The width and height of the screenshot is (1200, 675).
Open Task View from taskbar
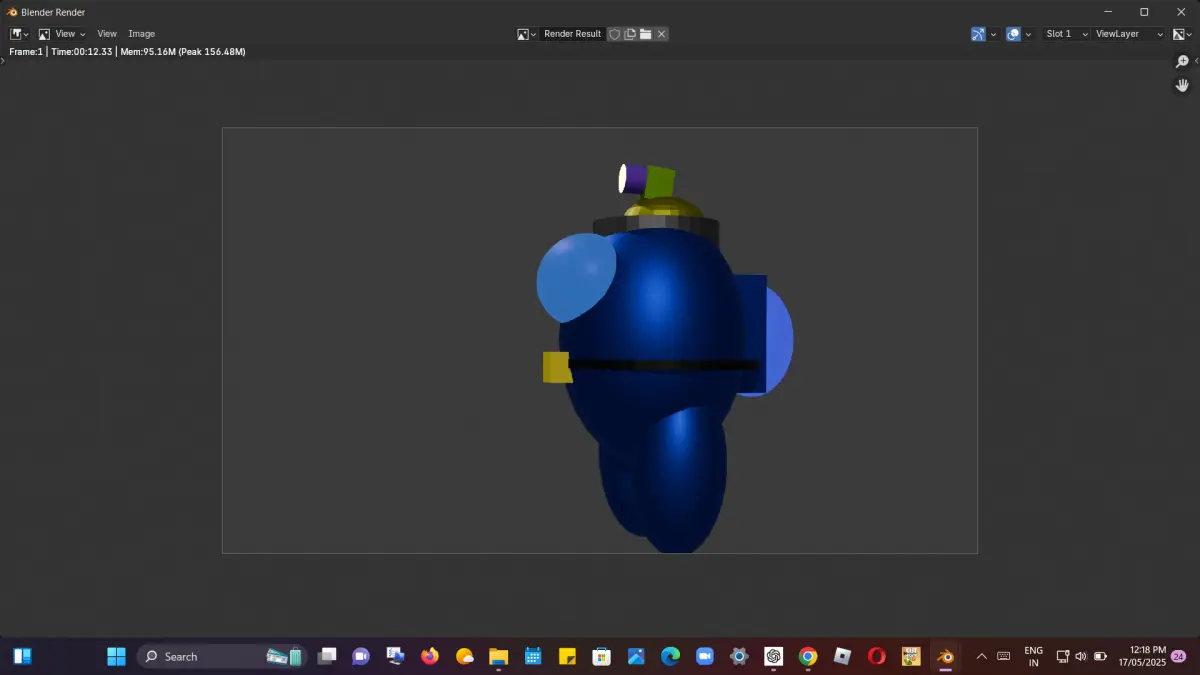click(327, 656)
